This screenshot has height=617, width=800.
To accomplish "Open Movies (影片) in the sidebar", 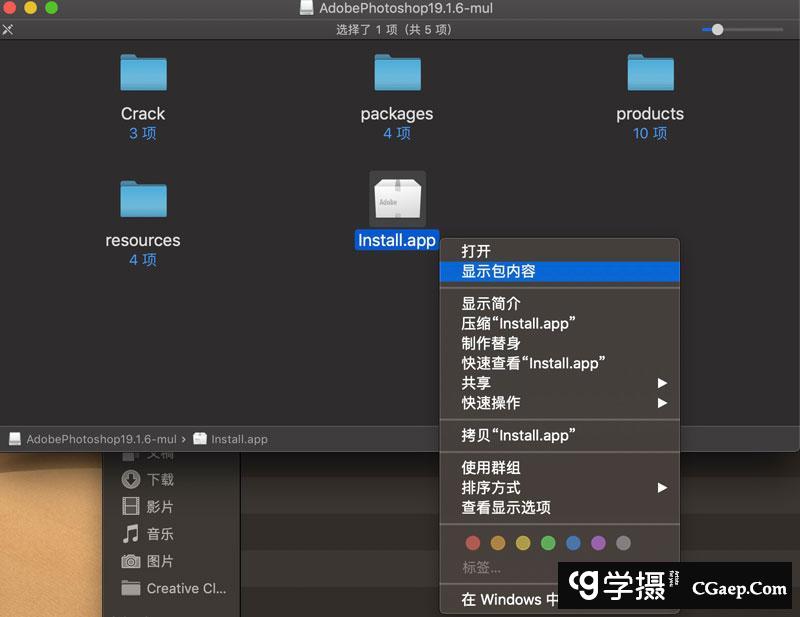I will (160, 507).
